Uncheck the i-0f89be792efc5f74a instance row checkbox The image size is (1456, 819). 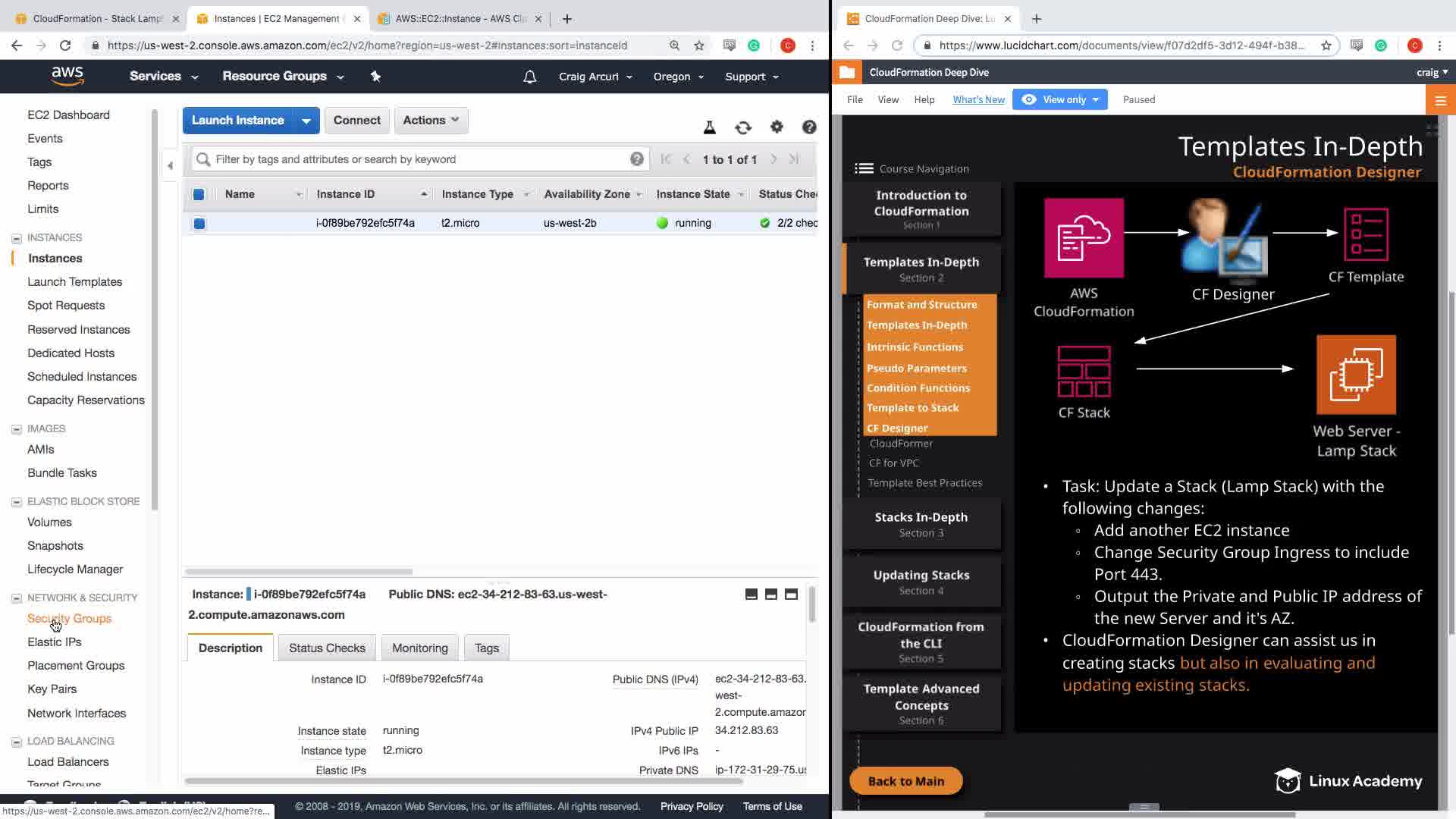coord(199,223)
